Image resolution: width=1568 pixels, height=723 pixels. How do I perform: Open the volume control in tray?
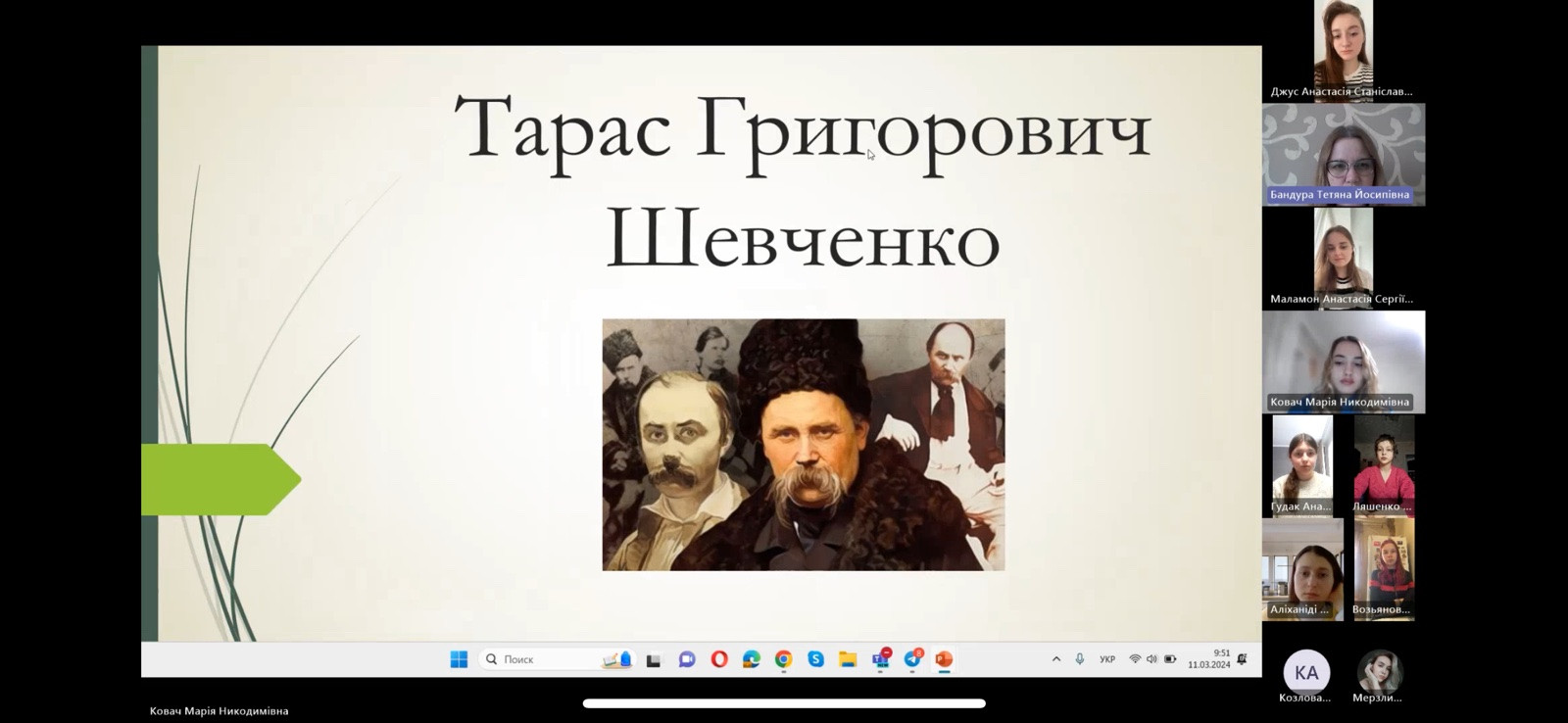(x=1151, y=659)
